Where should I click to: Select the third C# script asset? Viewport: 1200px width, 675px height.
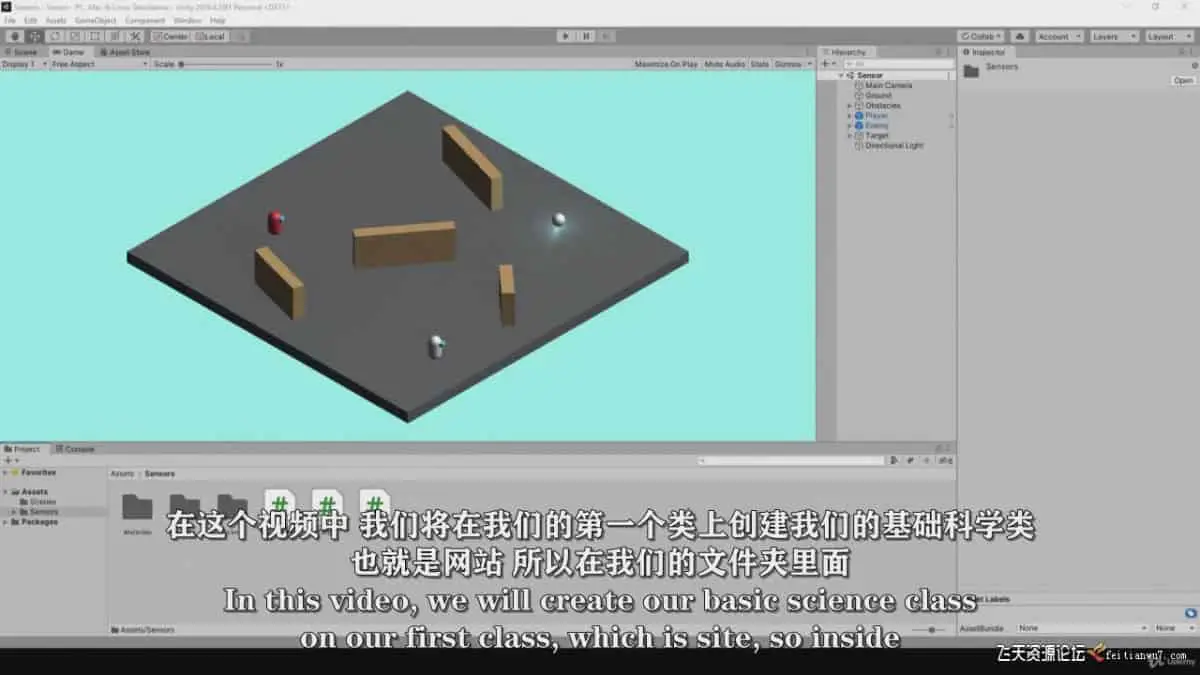tap(375, 506)
